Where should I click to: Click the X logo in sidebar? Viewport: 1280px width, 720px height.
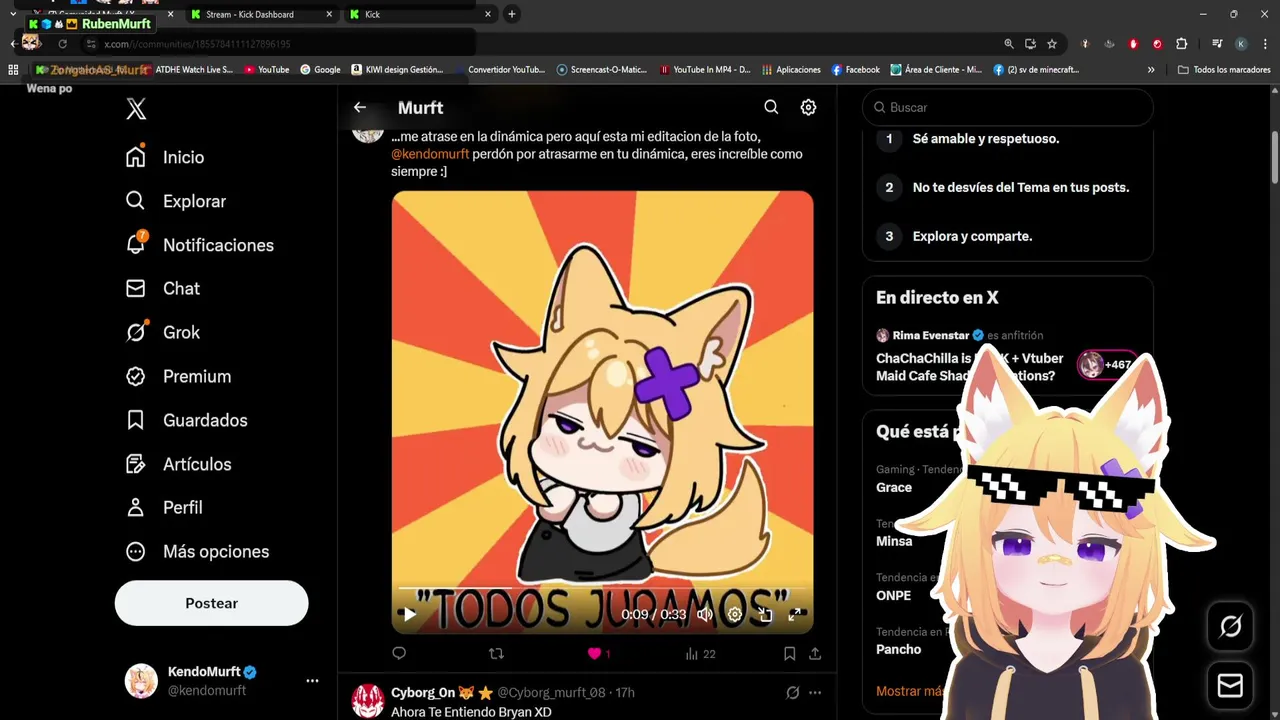136,109
